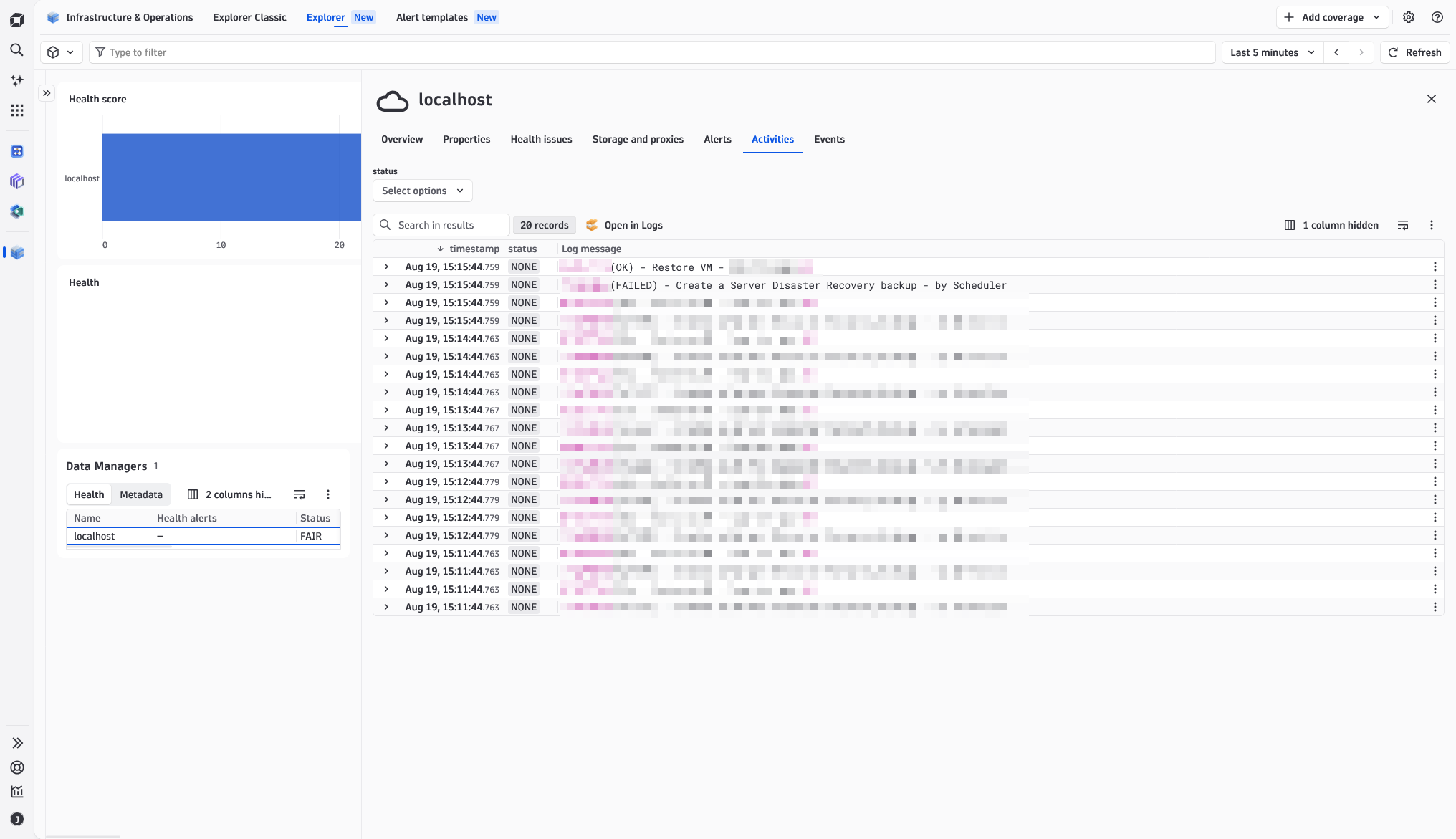Click Infrastructure & Operations app title
The image size is (1456, 839).
(x=120, y=17)
